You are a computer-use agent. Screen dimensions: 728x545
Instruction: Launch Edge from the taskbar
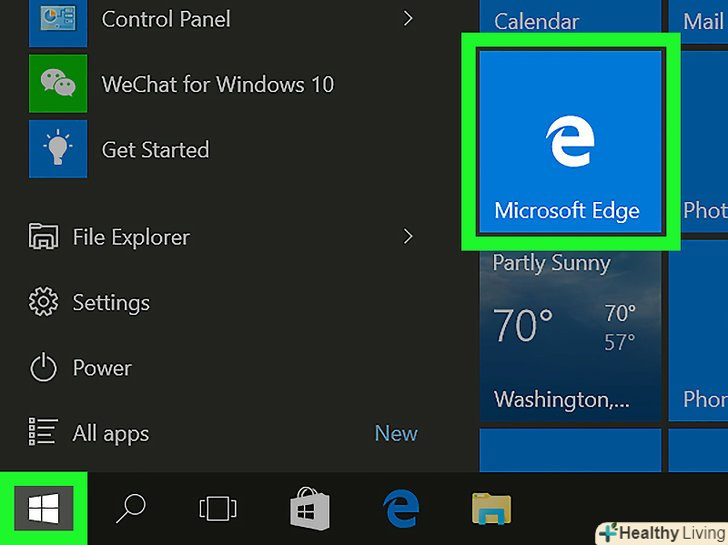click(x=401, y=508)
